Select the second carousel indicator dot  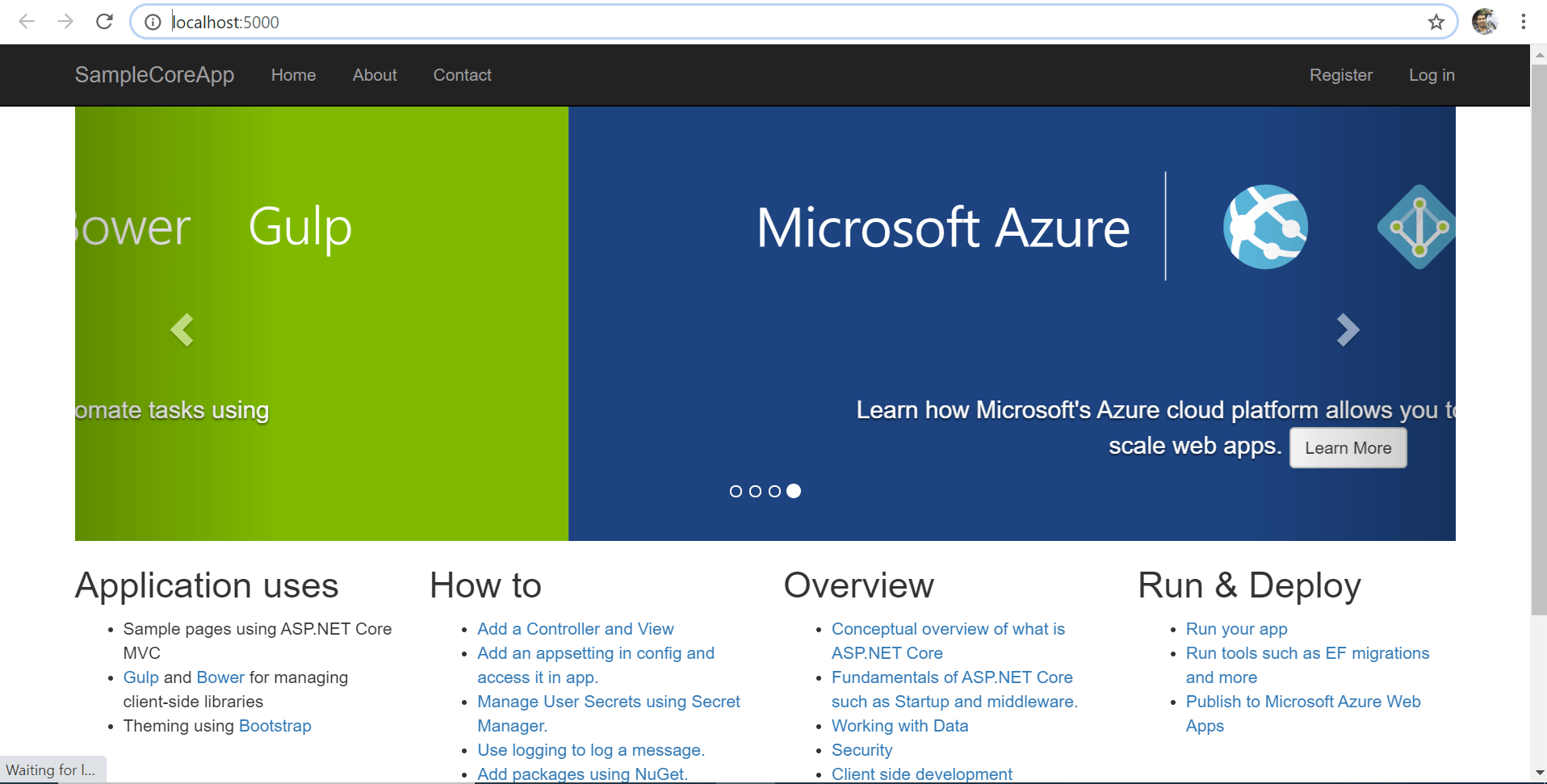[x=755, y=491]
